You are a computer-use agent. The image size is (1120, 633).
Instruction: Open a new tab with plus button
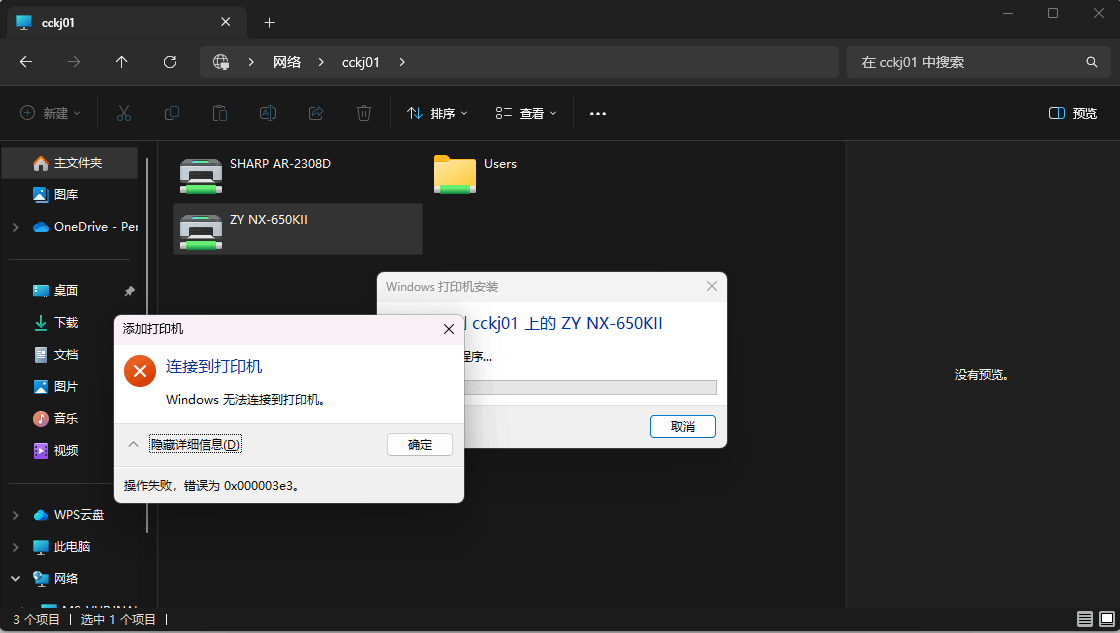click(269, 23)
